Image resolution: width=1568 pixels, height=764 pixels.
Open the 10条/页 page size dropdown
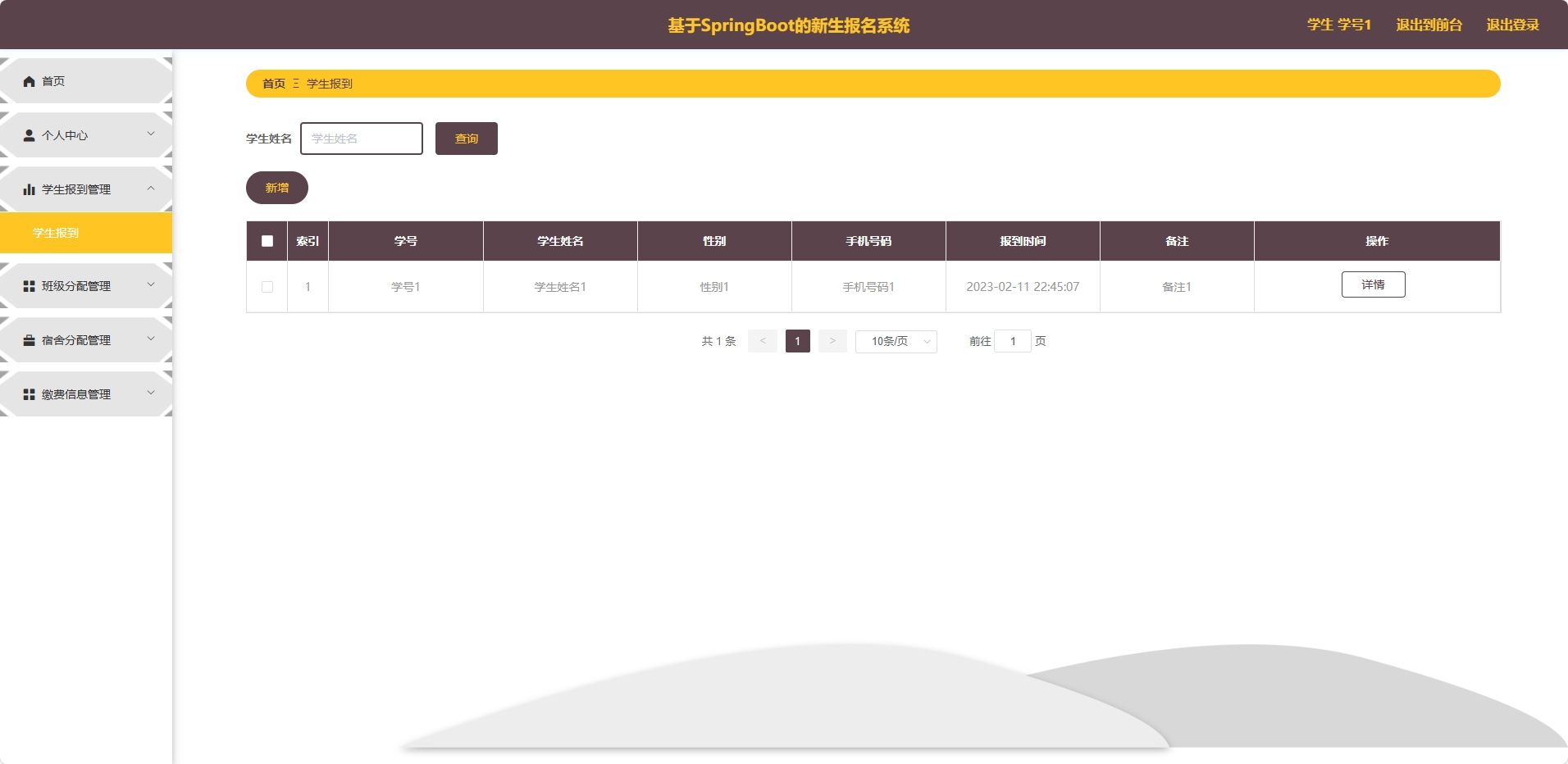pyautogui.click(x=896, y=341)
